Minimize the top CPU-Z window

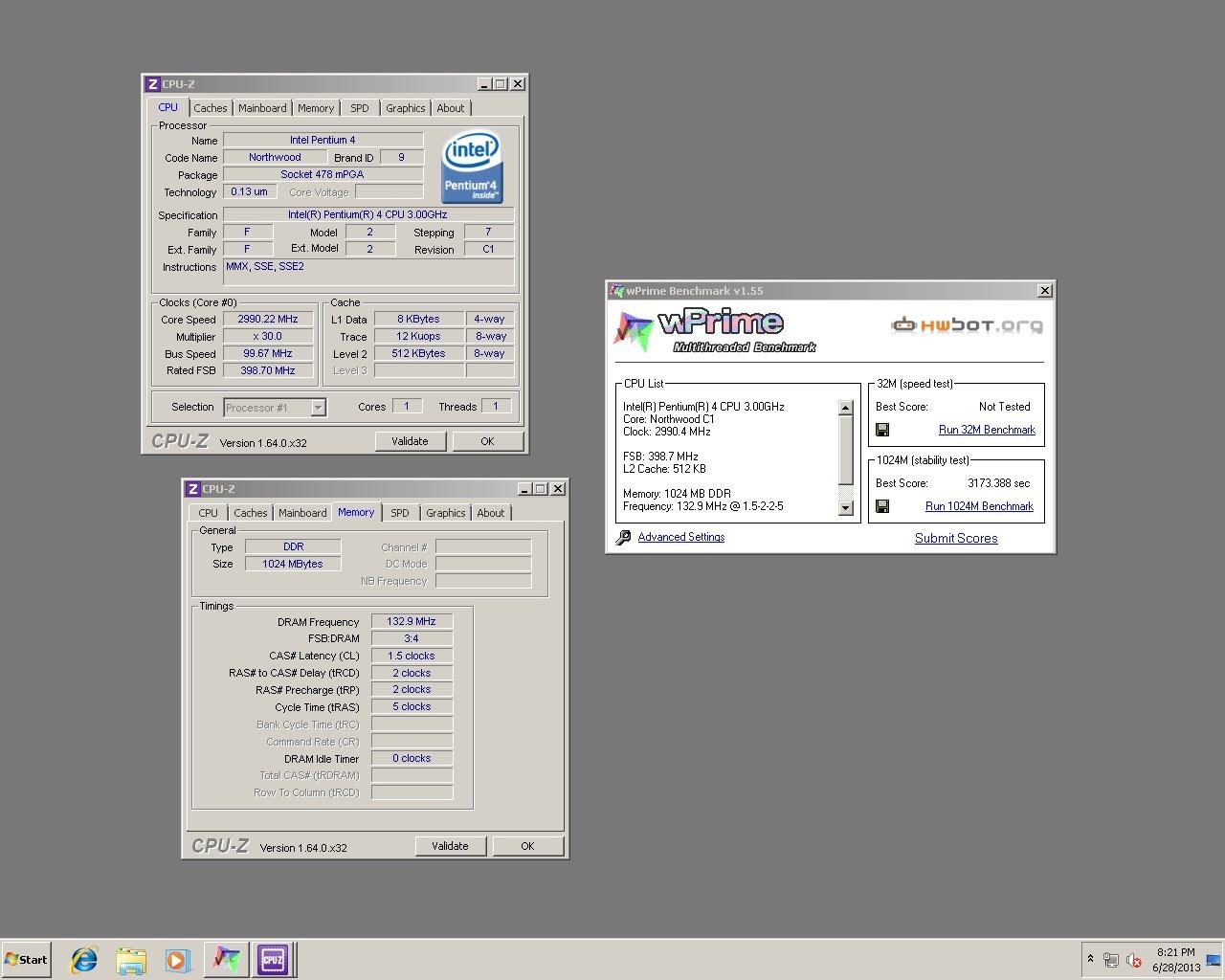[x=484, y=84]
